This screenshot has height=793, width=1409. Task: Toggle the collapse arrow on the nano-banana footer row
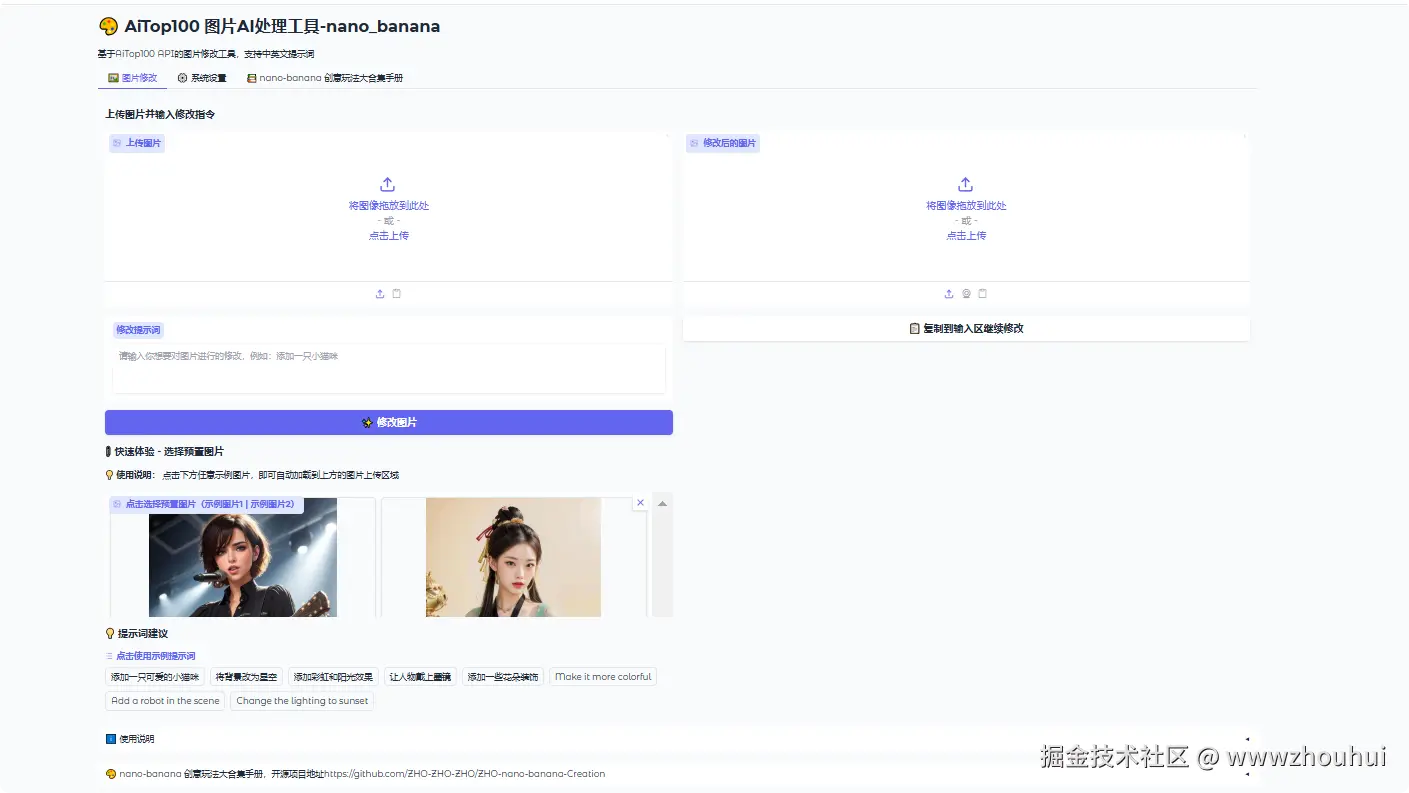(1246, 774)
